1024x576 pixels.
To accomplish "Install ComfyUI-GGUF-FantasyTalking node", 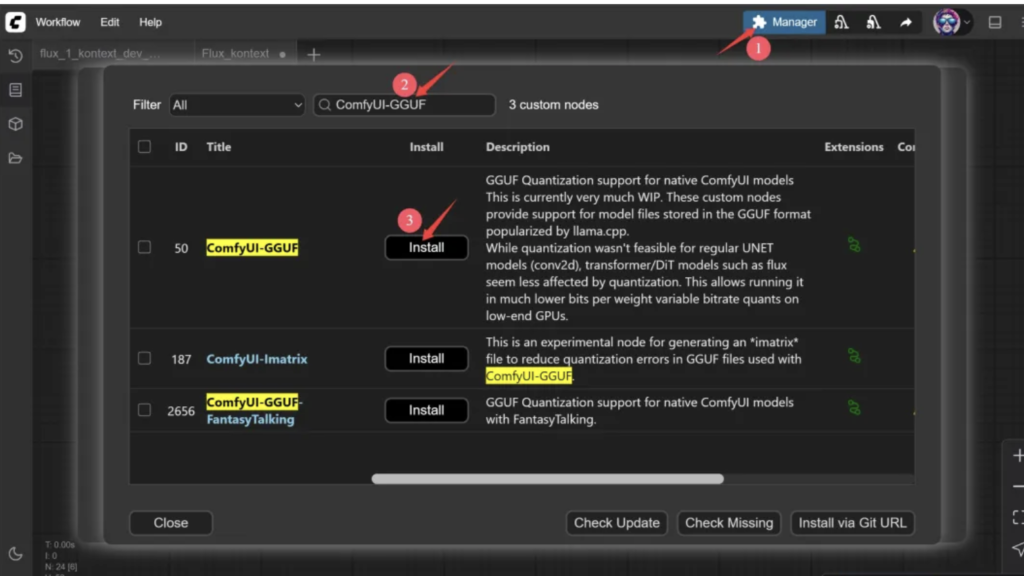I will (426, 410).
